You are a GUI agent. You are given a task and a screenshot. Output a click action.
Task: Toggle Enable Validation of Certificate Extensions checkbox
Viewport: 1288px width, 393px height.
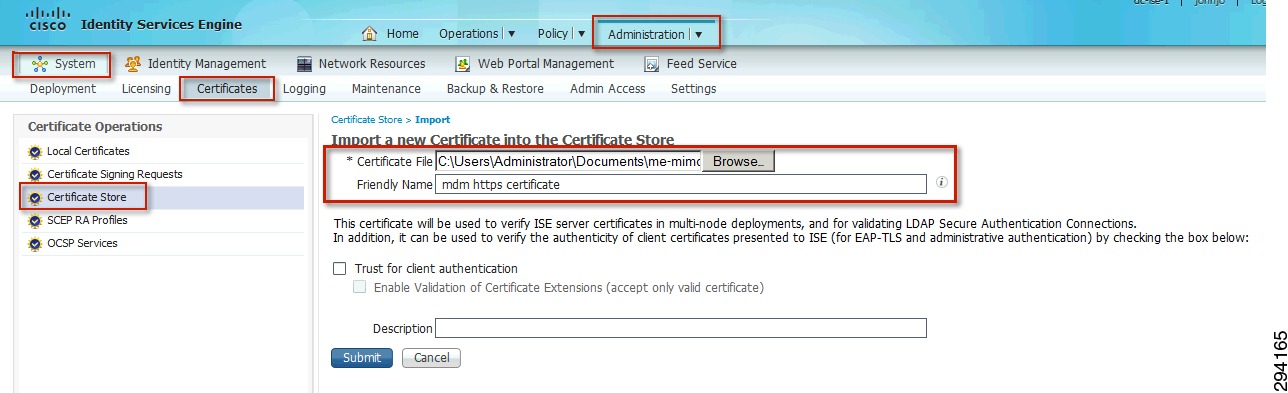pos(360,288)
